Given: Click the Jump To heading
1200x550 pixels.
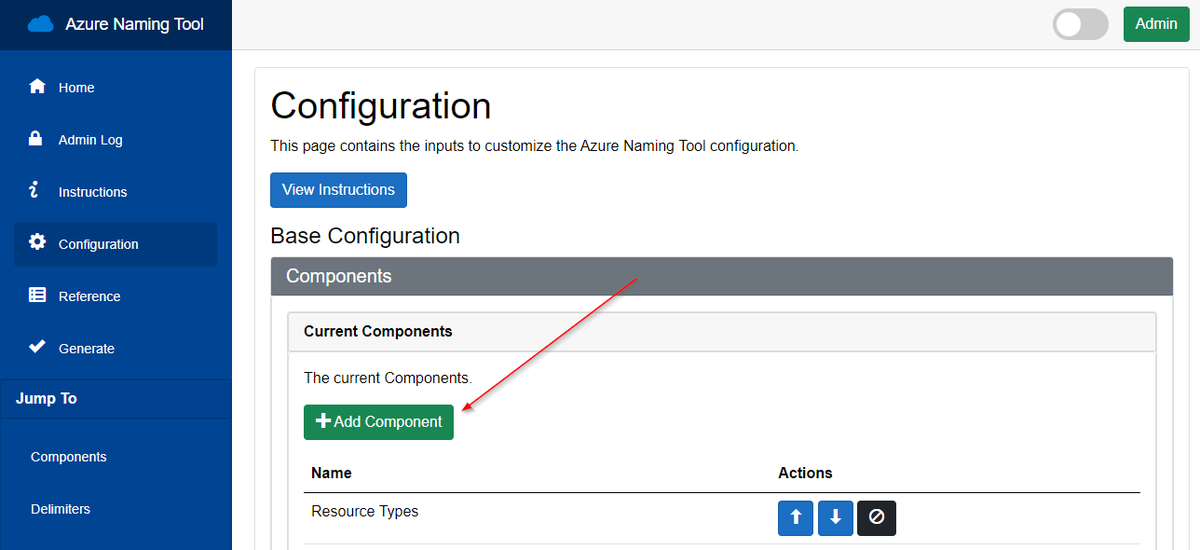Looking at the screenshot, I should (x=46, y=398).
